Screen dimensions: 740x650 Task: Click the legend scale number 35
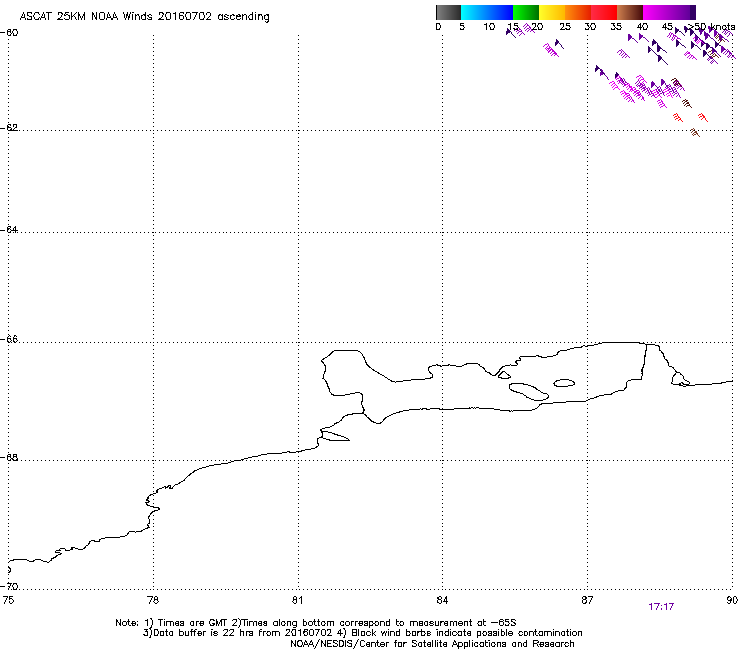pyautogui.click(x=616, y=27)
